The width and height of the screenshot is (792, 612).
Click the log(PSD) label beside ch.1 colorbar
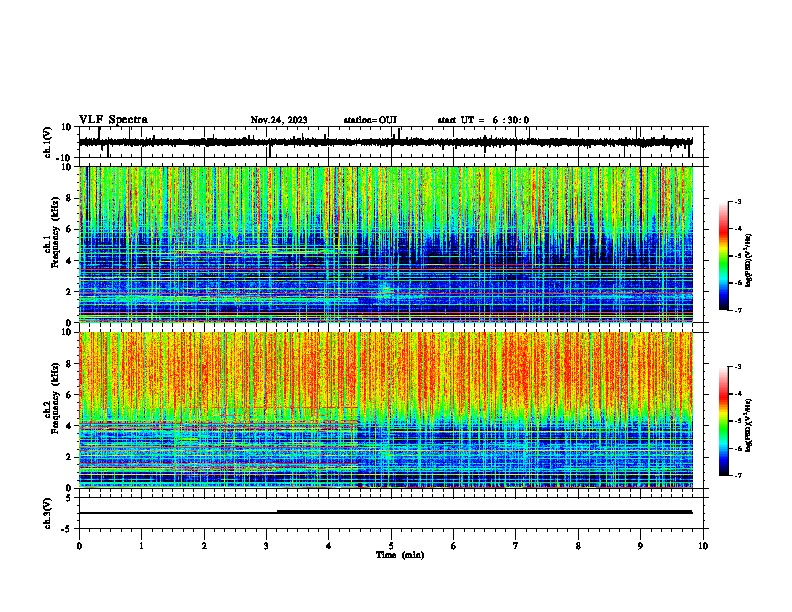(x=748, y=260)
